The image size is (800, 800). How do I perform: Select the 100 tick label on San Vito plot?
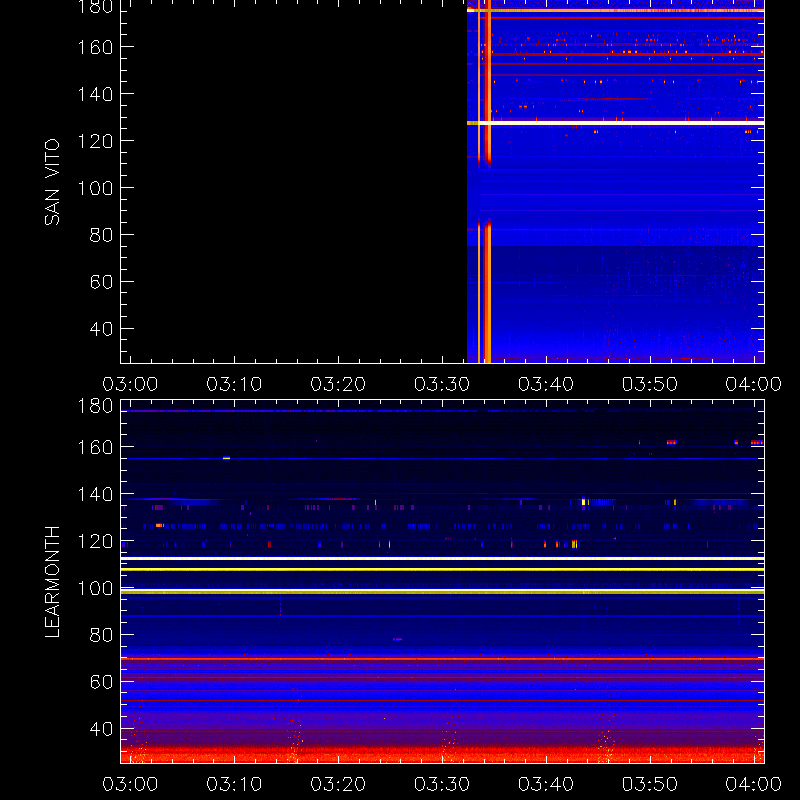click(x=95, y=188)
